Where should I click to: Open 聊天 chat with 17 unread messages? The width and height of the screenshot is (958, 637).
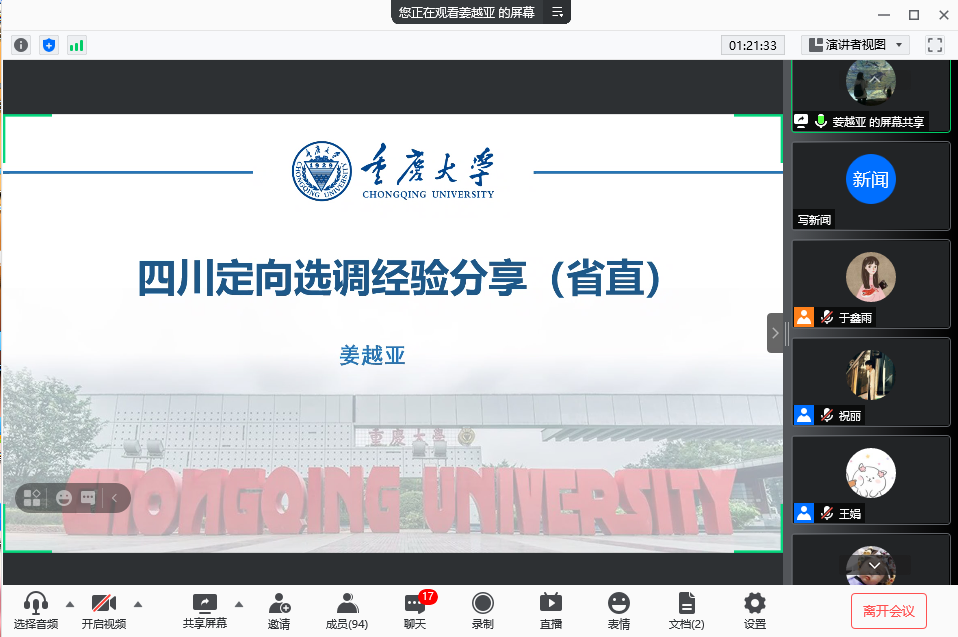(415, 609)
